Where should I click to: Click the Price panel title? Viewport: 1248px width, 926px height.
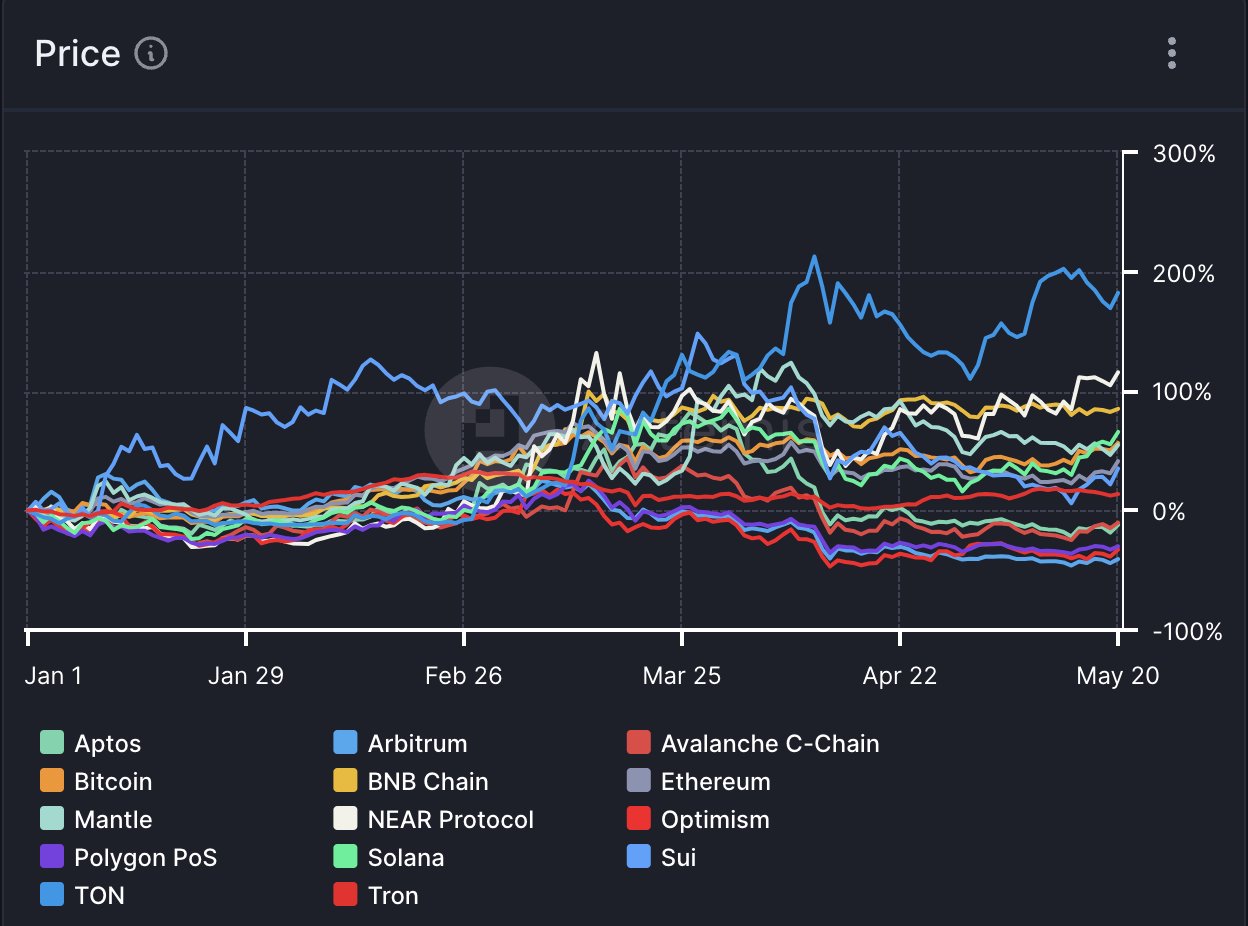77,53
